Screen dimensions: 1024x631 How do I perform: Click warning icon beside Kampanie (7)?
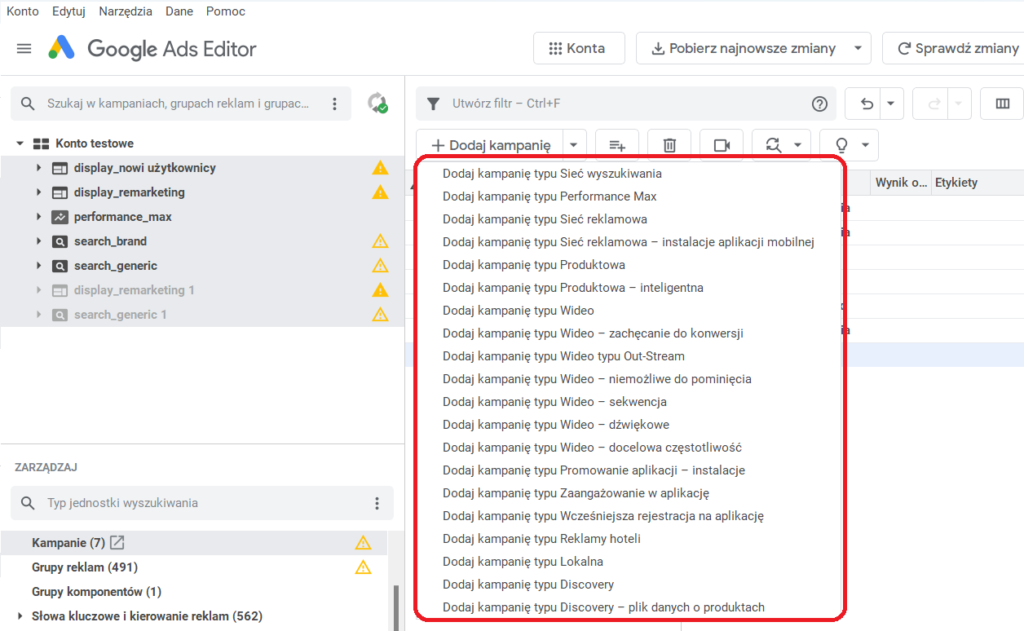[x=363, y=542]
